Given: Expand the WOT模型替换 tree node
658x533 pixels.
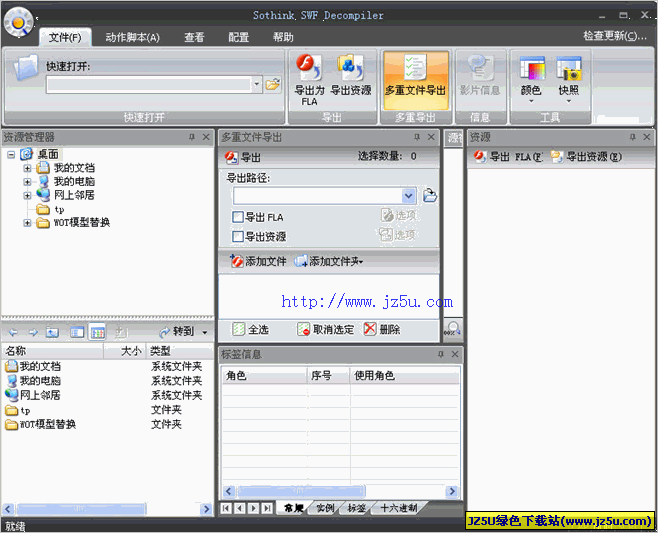Looking at the screenshot, I should click(x=27, y=222).
